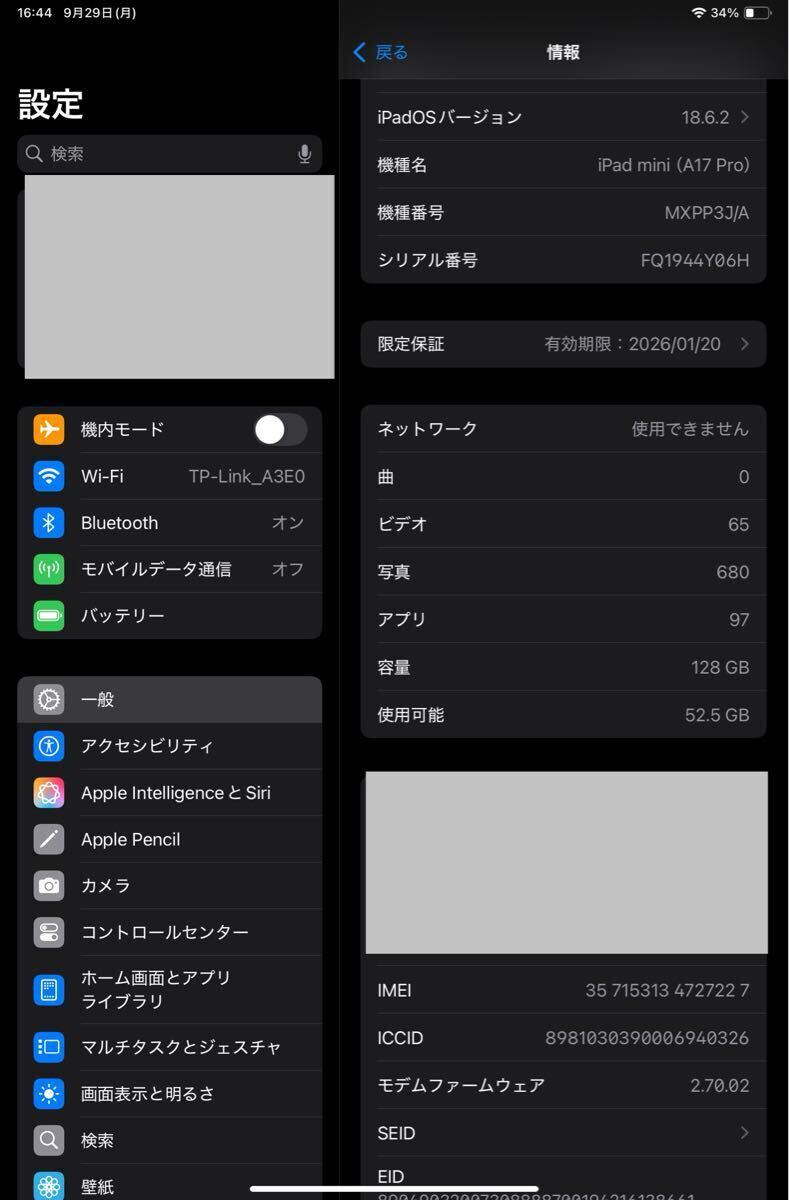Tap the Bluetooth settings icon
This screenshot has height=1200, width=789.
point(49,523)
